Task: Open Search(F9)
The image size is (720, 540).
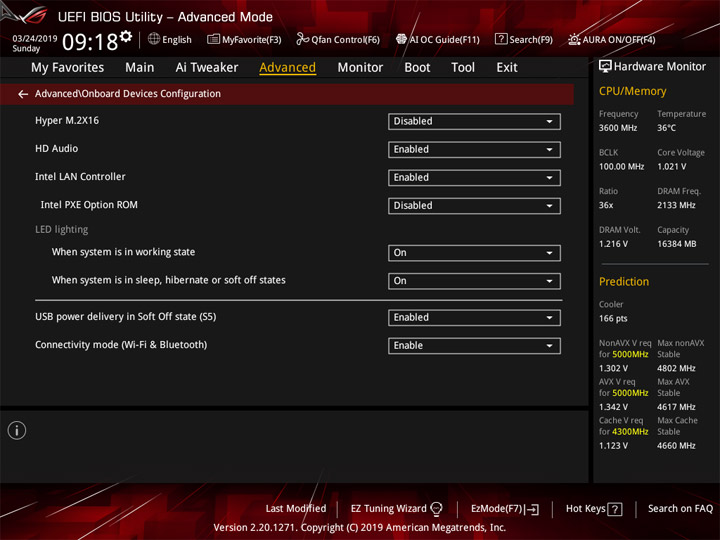Action: [531, 39]
